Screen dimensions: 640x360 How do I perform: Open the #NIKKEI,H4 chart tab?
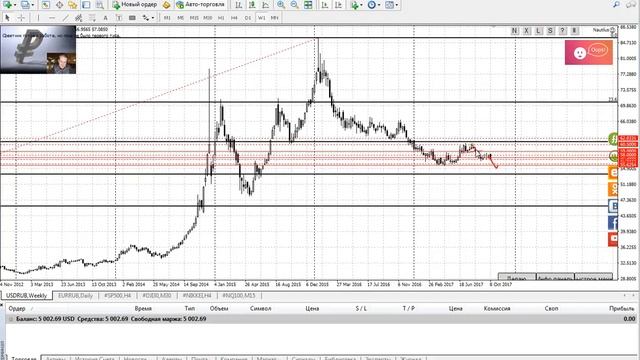coord(197,295)
